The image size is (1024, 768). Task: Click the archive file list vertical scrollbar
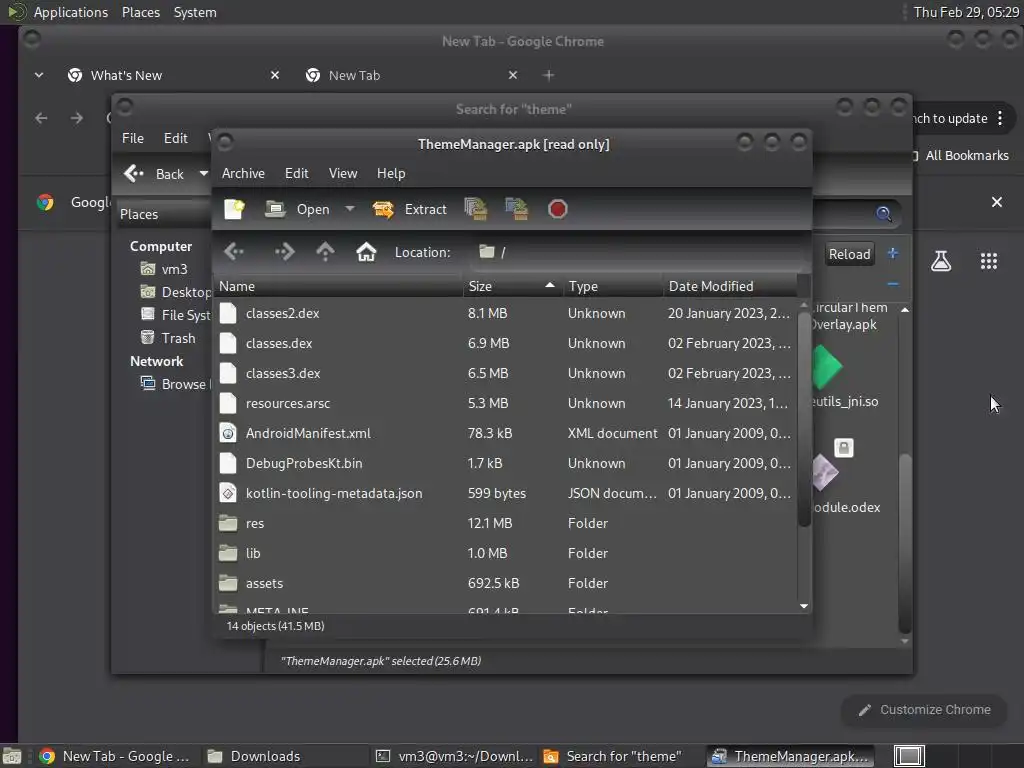804,418
